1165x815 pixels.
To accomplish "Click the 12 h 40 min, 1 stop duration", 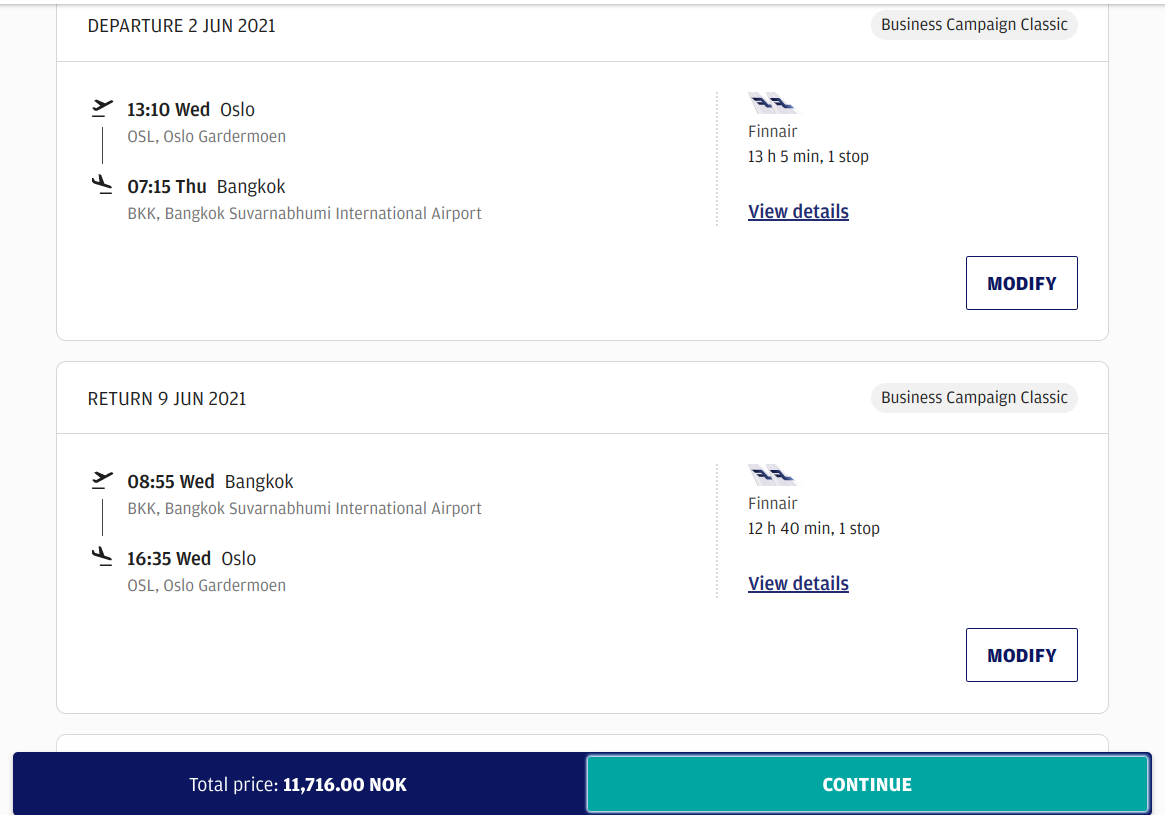I will click(813, 528).
